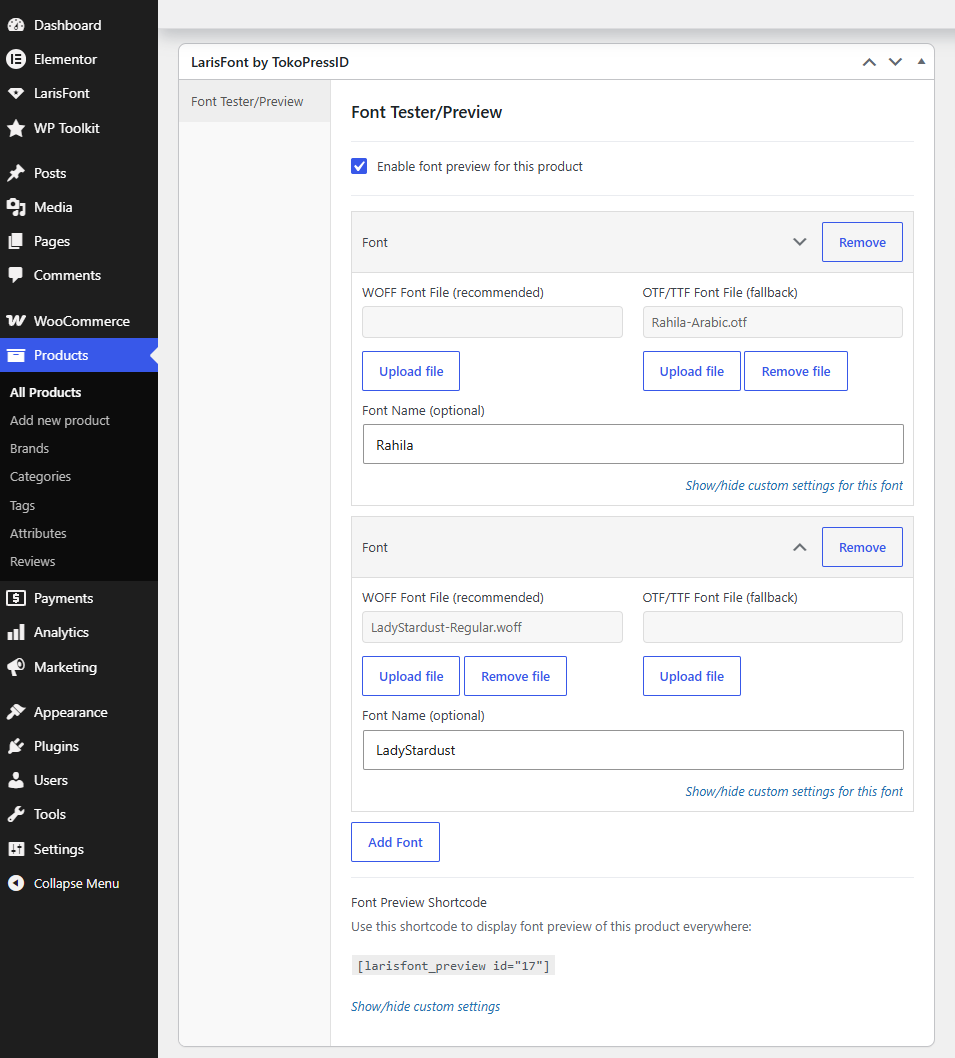The image size is (955, 1058).
Task: Click empty OTF/TTF field of LadyStardust font
Action: click(x=773, y=627)
